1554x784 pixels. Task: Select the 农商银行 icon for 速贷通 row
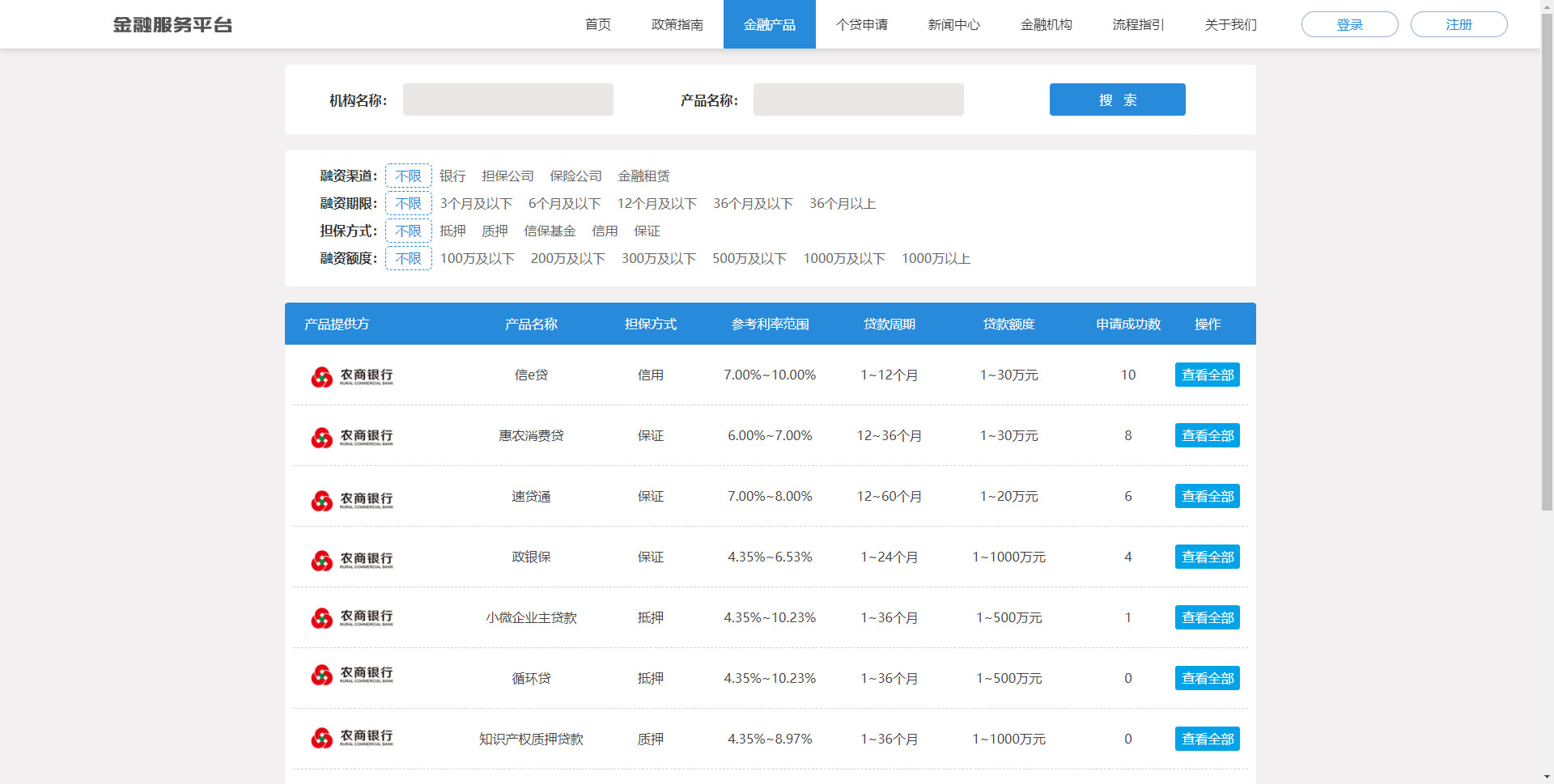(x=351, y=496)
